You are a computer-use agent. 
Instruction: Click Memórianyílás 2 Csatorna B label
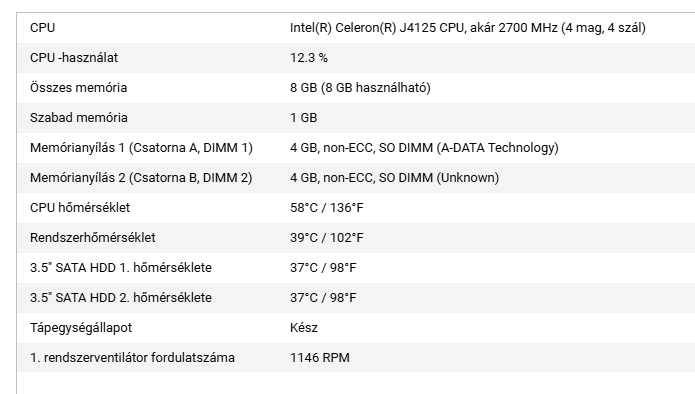point(141,178)
